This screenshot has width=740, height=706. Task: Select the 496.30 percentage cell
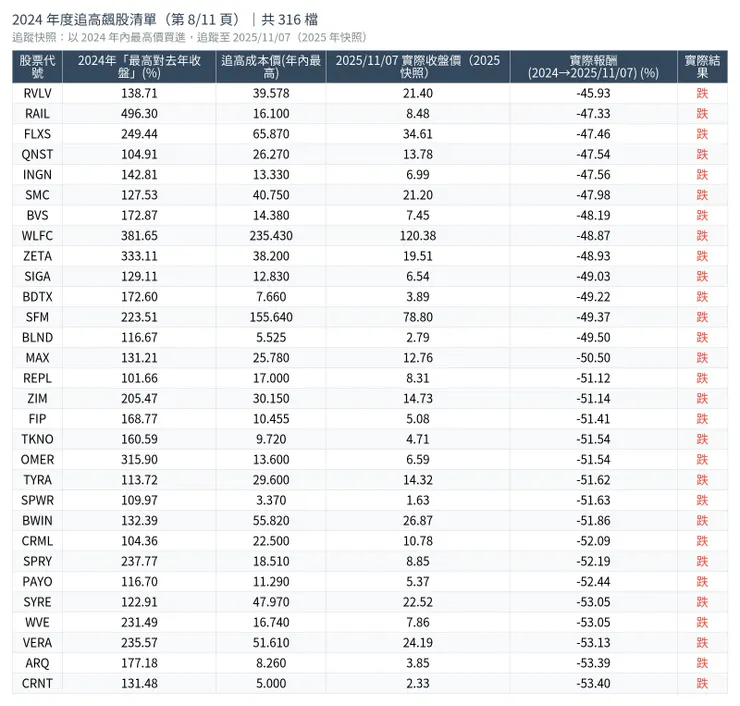tap(138, 113)
